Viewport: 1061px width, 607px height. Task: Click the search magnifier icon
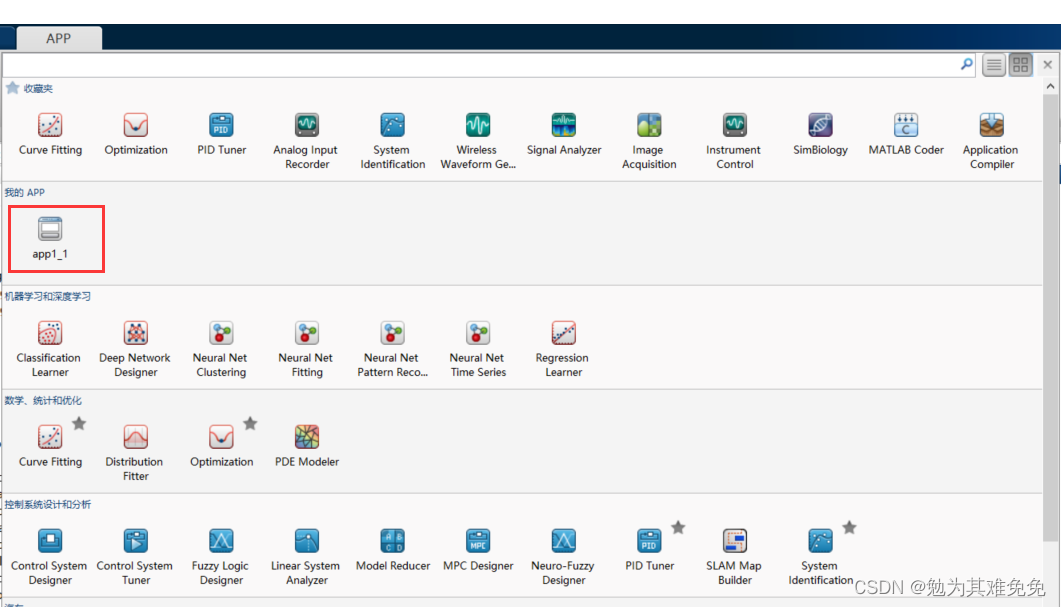(967, 64)
